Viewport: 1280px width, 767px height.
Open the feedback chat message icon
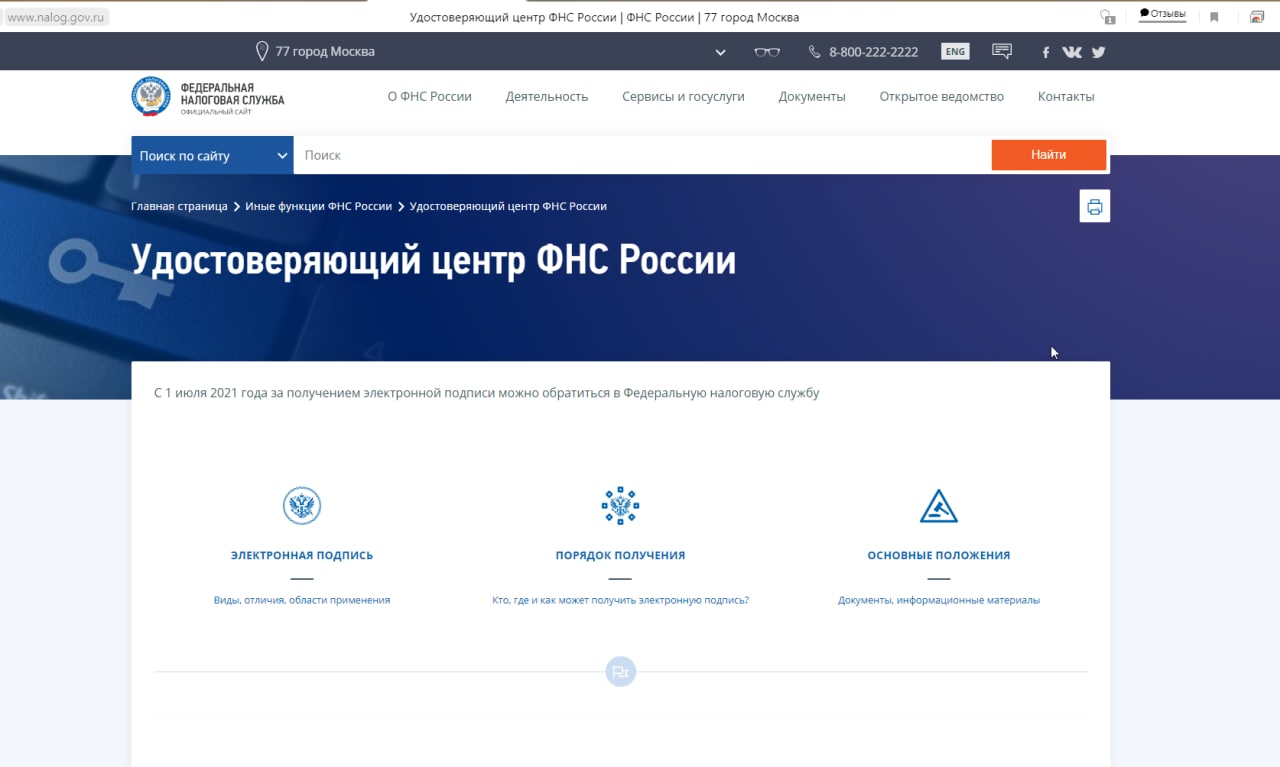pos(1001,51)
